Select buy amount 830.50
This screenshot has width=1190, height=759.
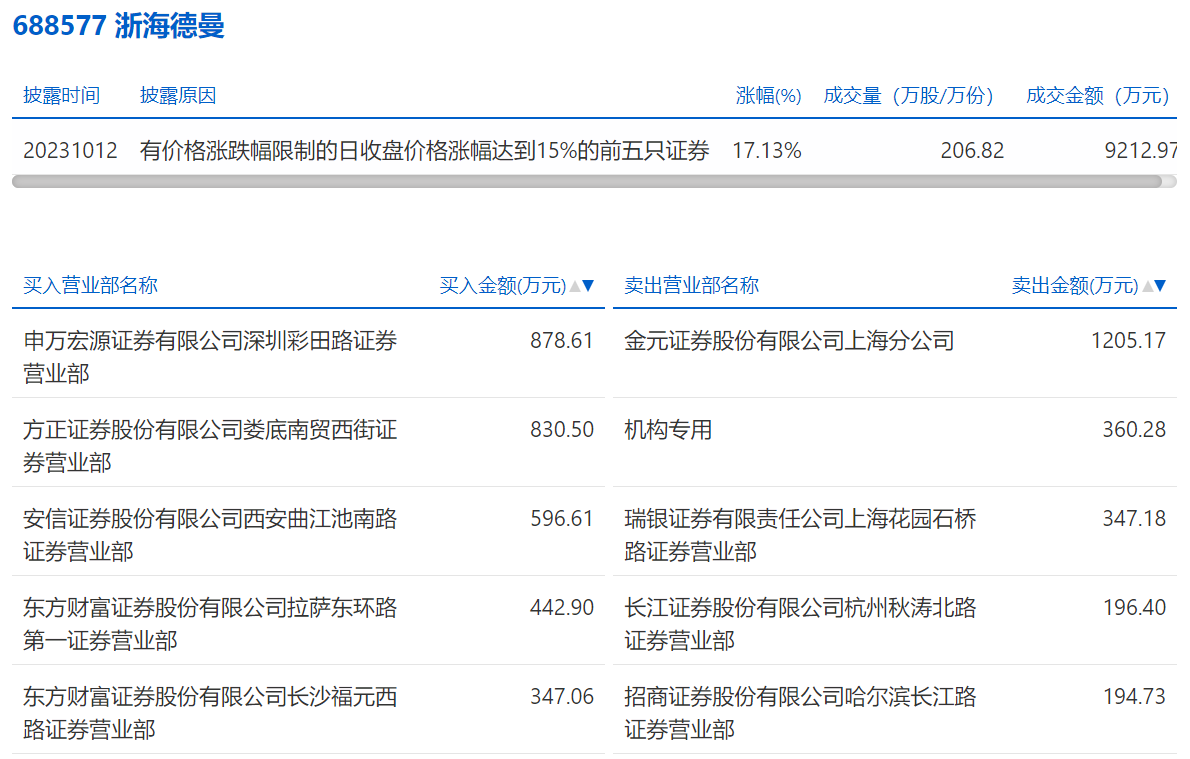(x=562, y=430)
